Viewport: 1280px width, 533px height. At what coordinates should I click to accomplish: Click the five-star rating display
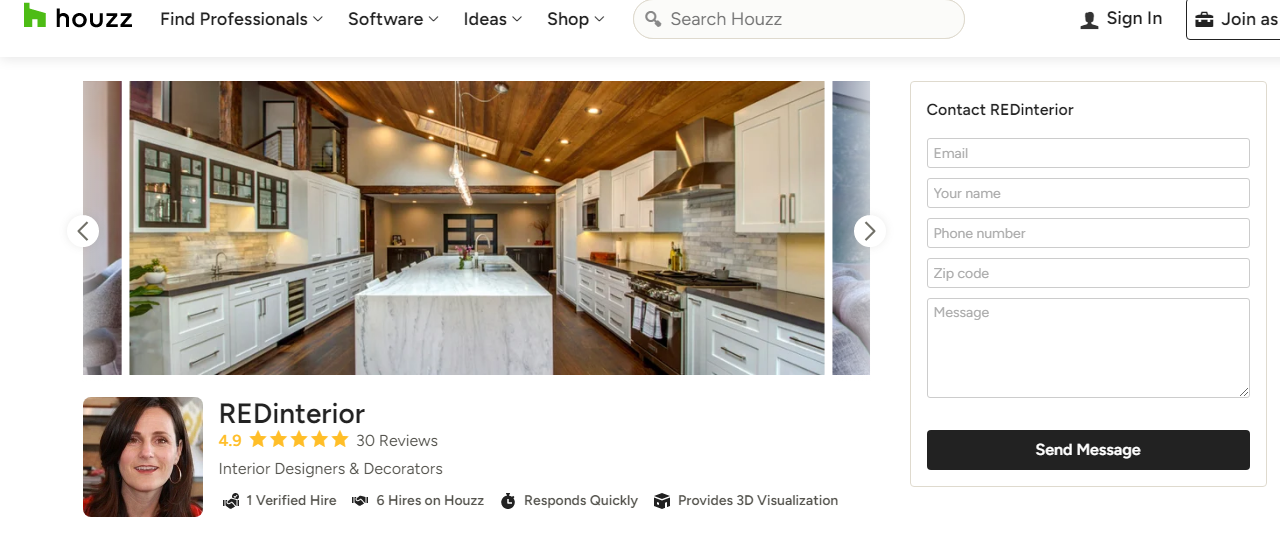tap(298, 440)
